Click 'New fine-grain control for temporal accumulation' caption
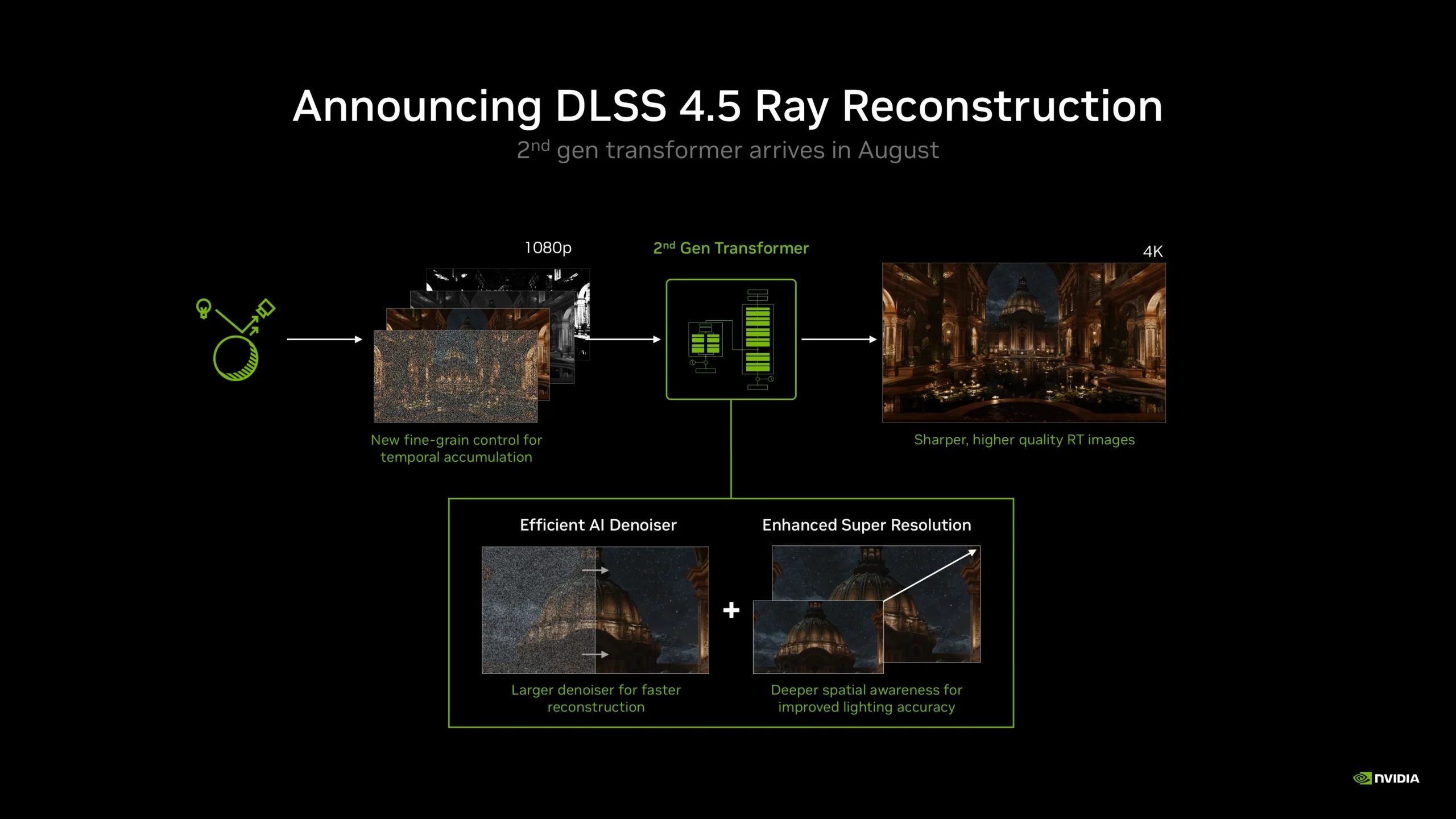This screenshot has height=819, width=1456. coord(456,448)
